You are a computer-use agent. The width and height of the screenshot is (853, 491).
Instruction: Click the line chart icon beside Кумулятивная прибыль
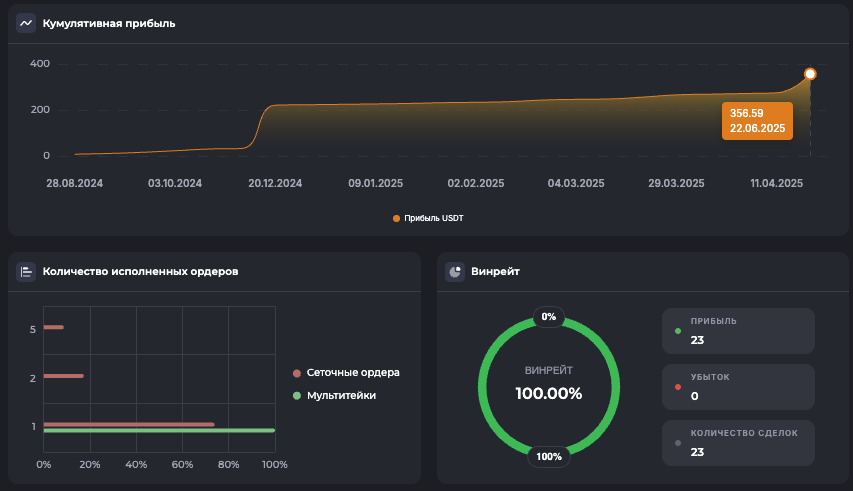click(26, 23)
